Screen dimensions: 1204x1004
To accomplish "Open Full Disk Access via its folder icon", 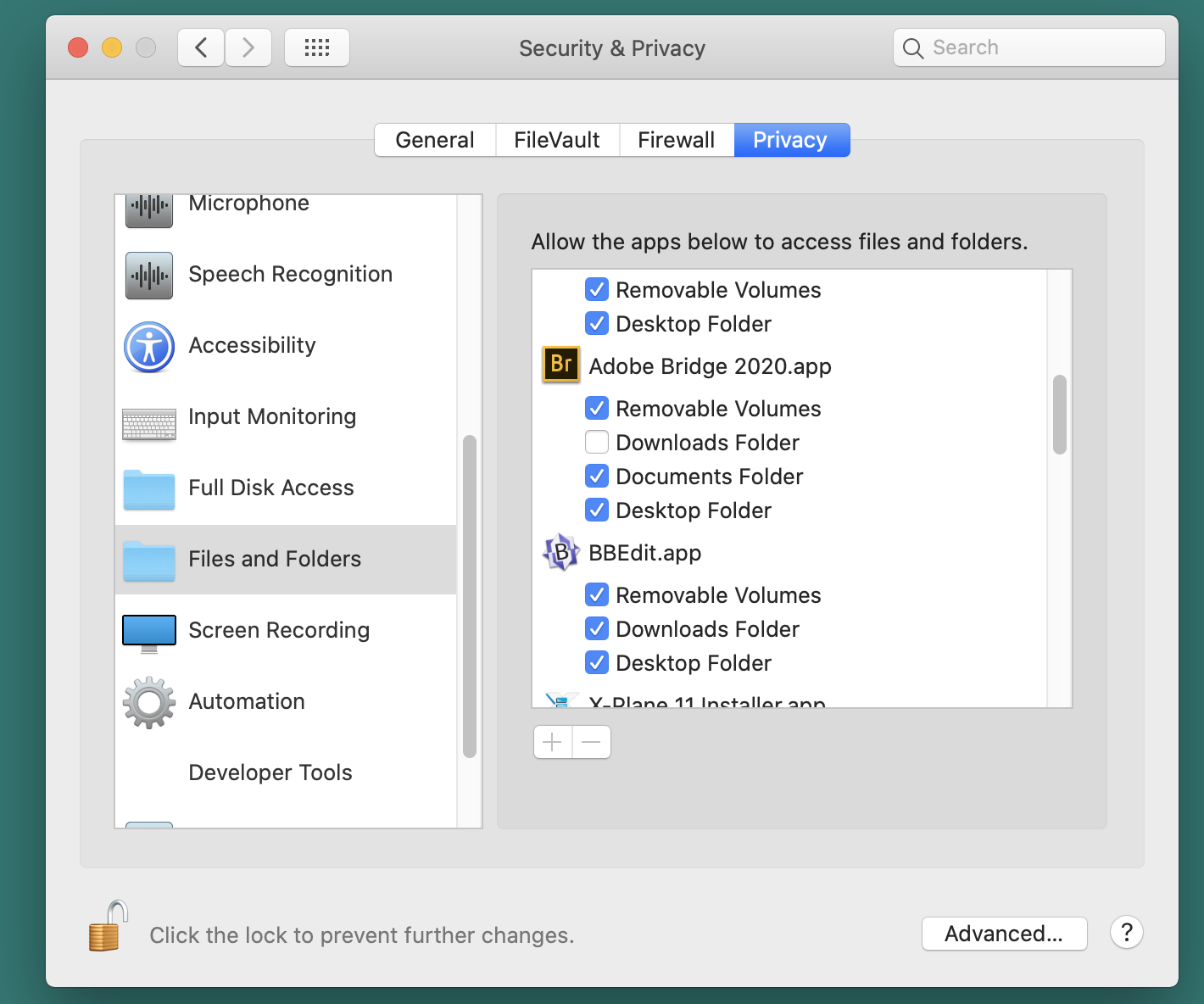I will click(x=149, y=489).
